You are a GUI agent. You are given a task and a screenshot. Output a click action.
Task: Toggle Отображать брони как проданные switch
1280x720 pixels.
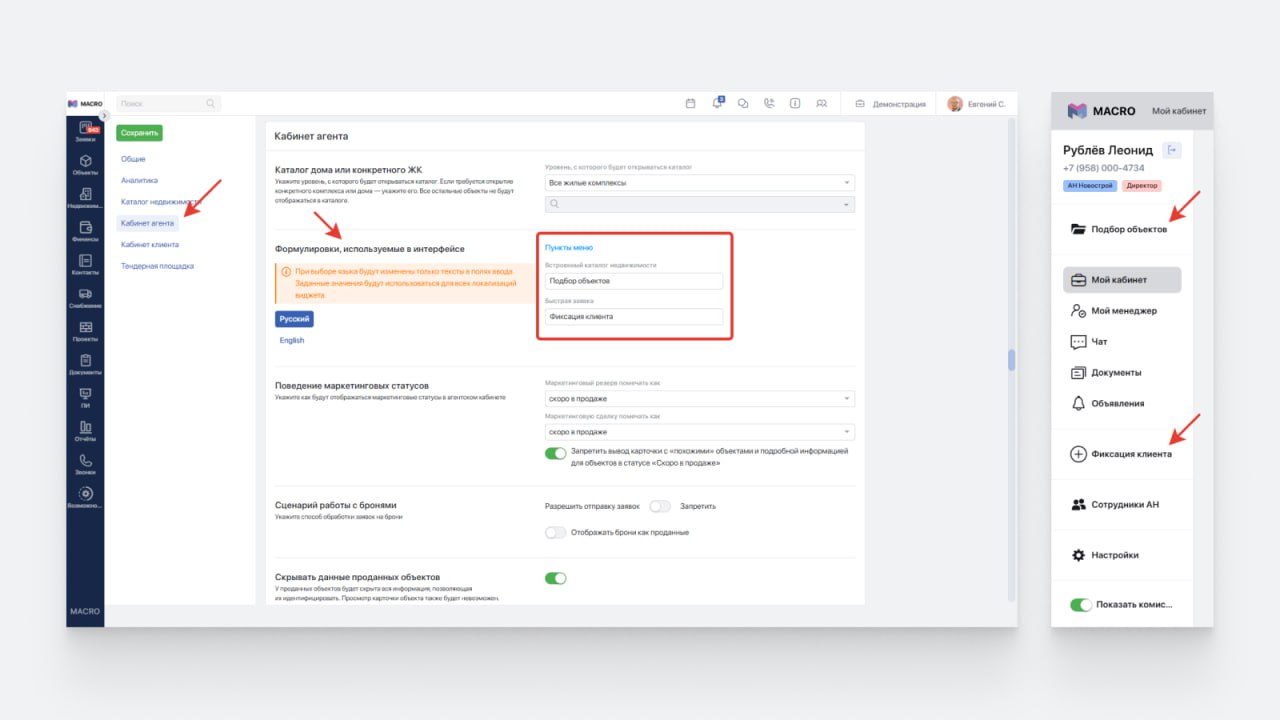[x=555, y=532]
